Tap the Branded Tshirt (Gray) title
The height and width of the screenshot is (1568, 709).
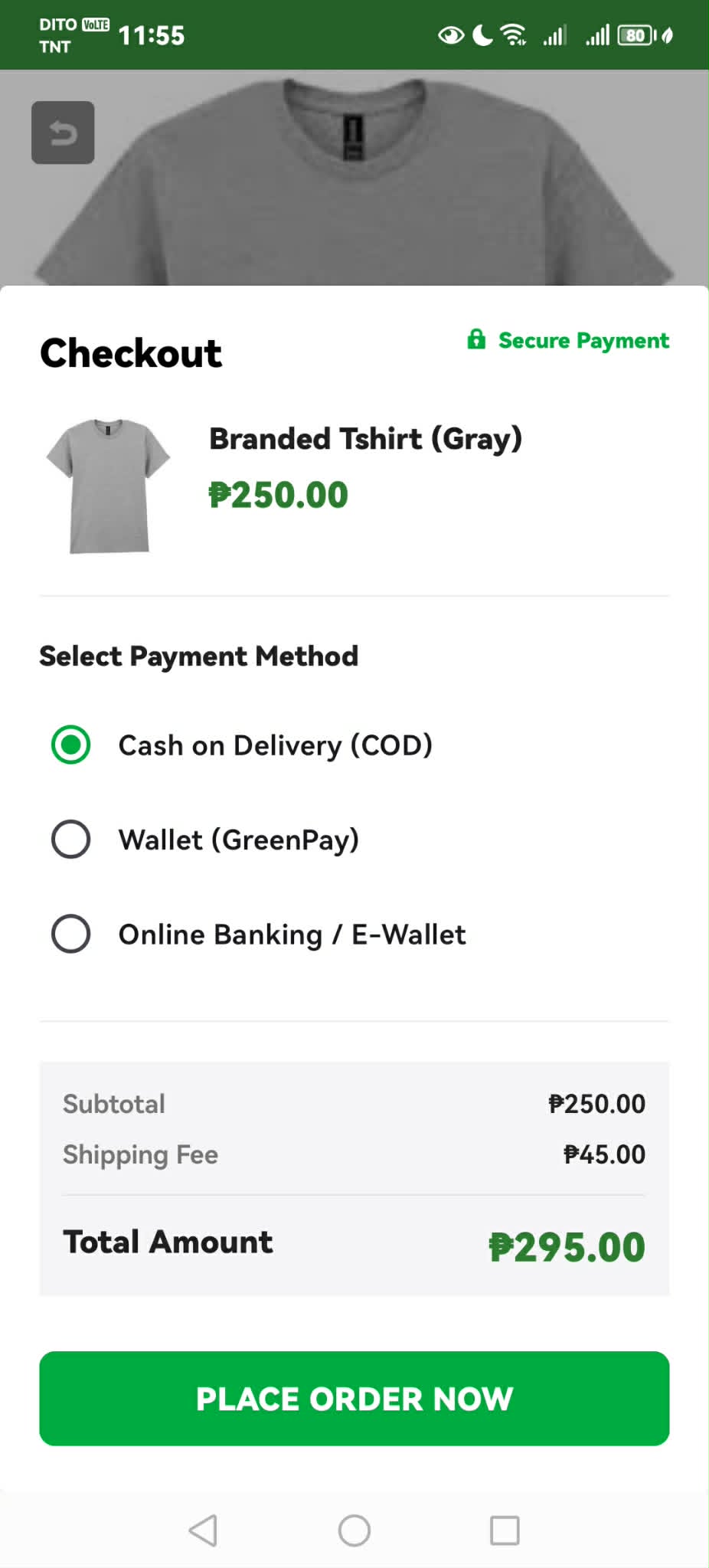(x=365, y=440)
